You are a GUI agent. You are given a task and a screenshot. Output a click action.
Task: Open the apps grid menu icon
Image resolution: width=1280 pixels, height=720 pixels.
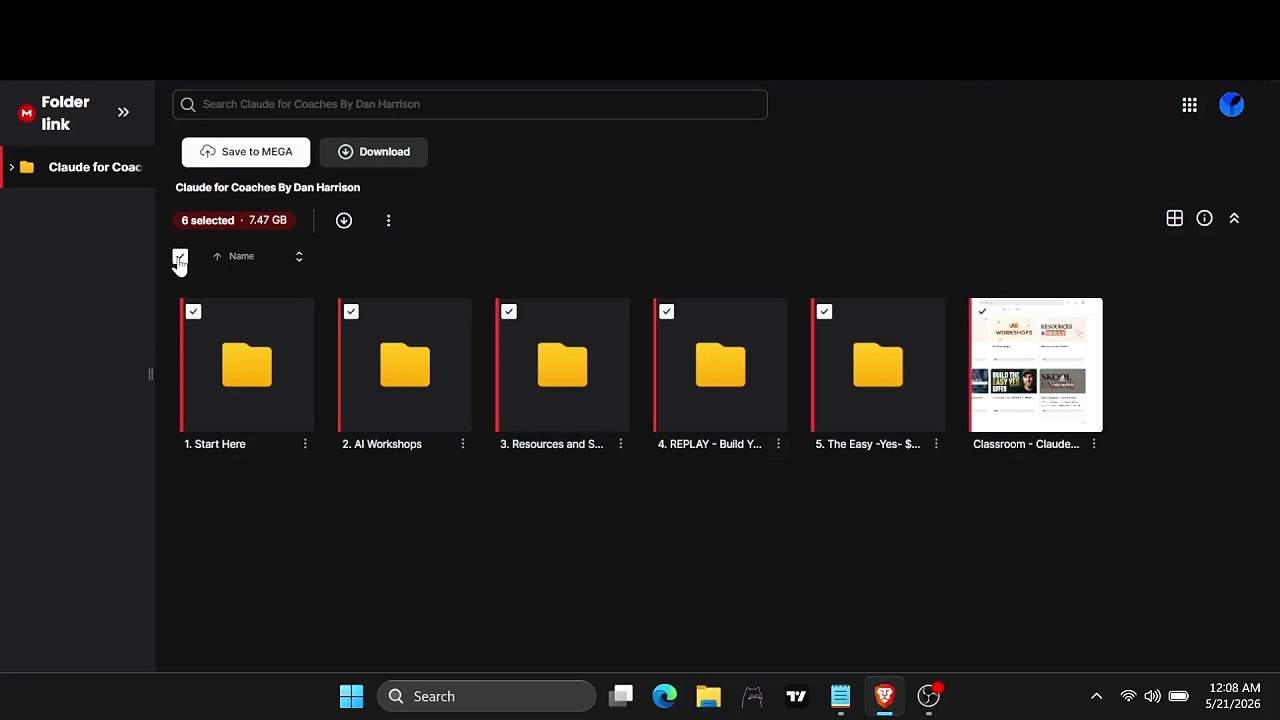click(1189, 105)
